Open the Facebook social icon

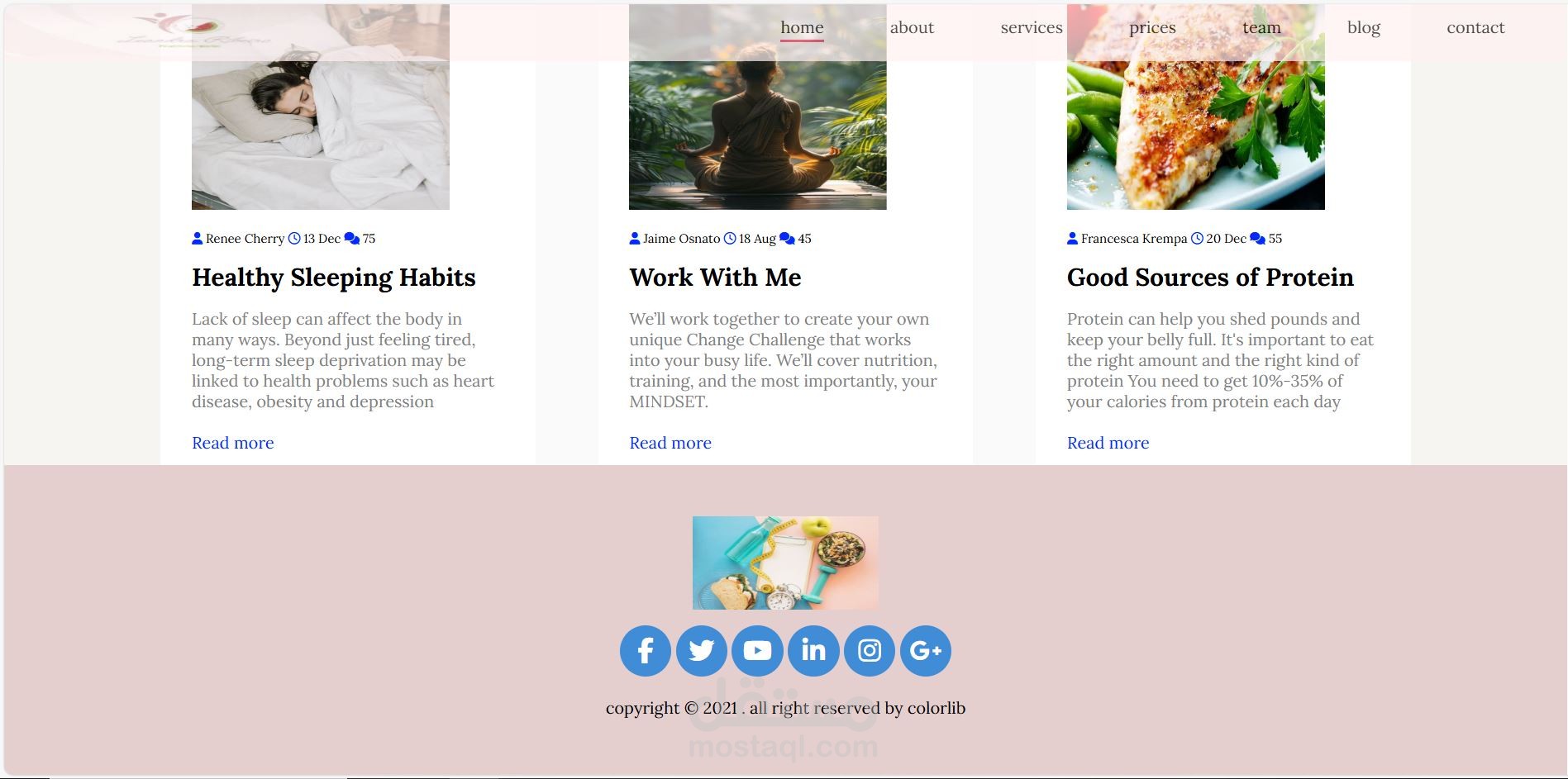646,651
